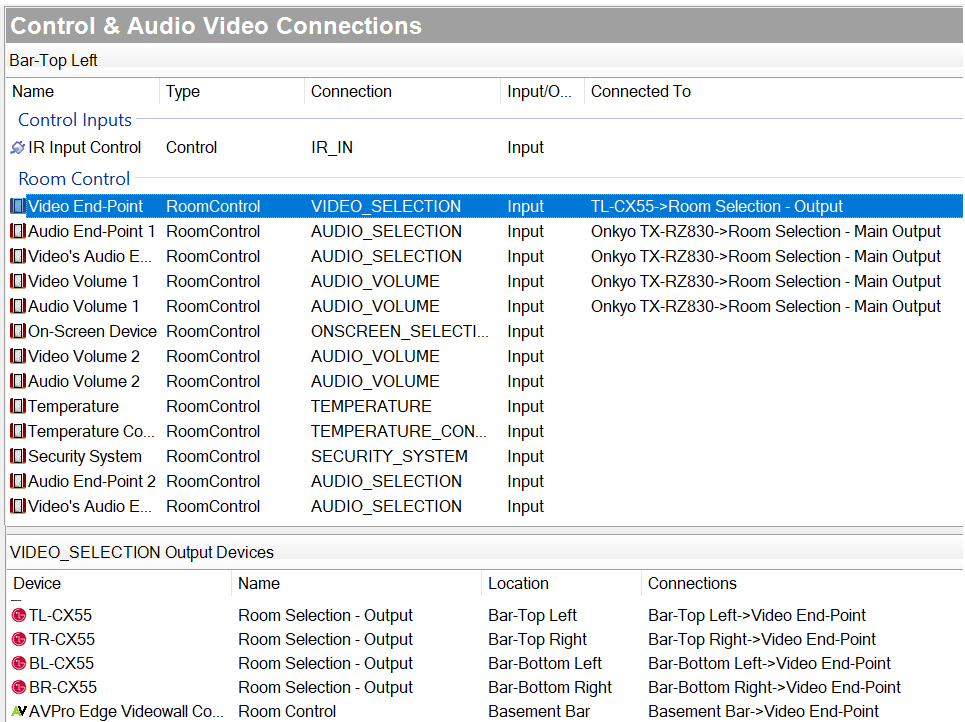
Task: Click the Connections column header in lower panel
Action: pyautogui.click(x=692, y=584)
